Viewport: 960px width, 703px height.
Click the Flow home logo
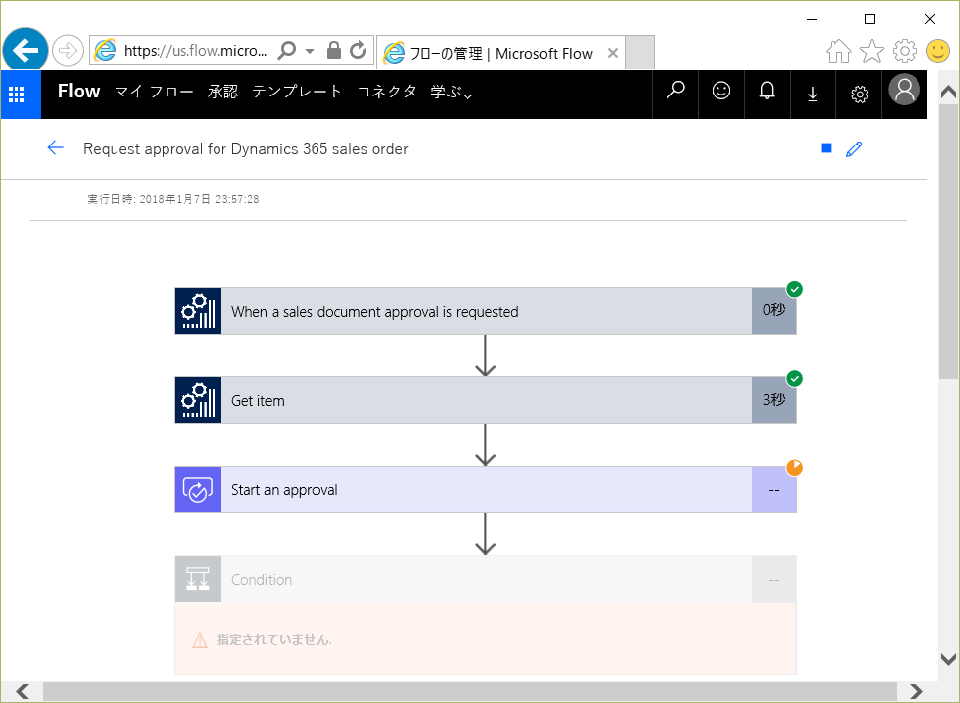79,91
